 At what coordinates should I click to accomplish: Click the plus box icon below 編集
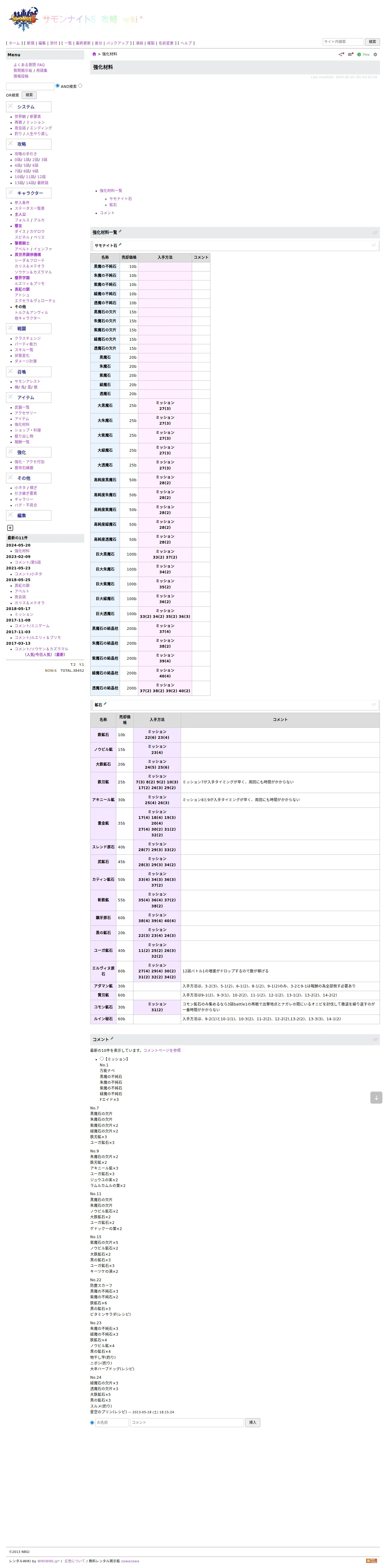tap(10, 528)
